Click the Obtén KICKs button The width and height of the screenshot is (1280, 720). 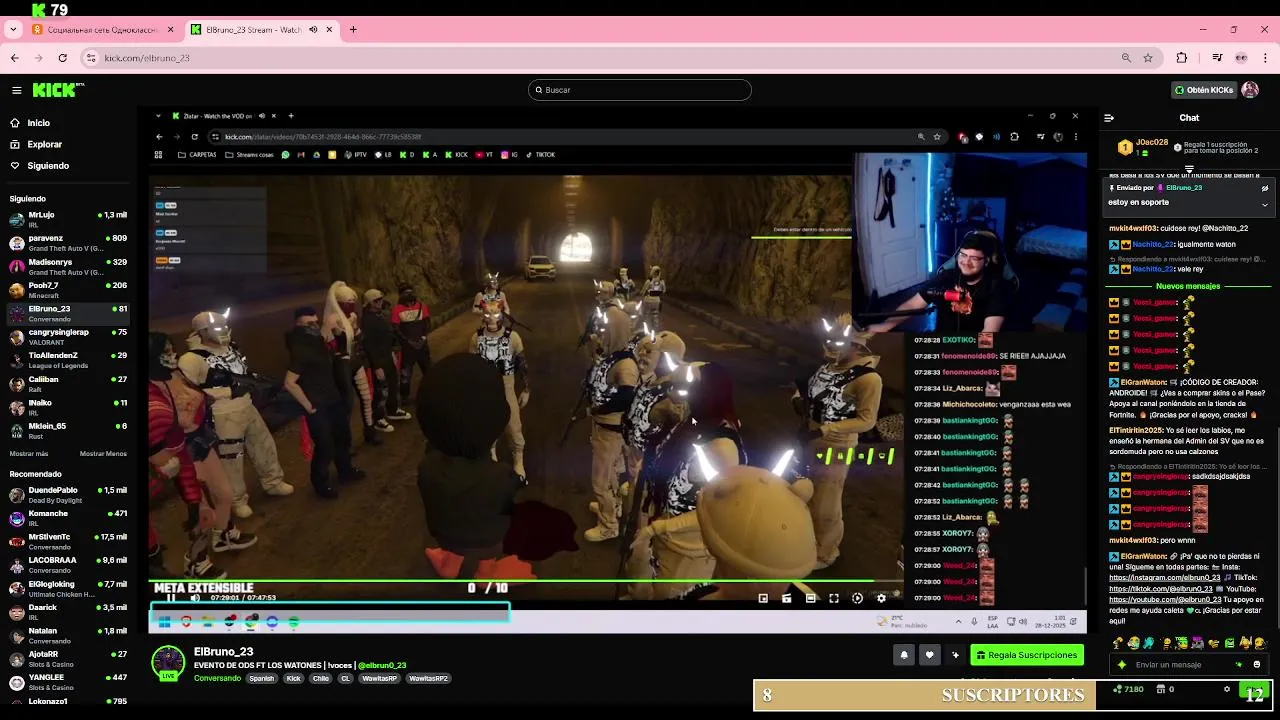point(1205,90)
